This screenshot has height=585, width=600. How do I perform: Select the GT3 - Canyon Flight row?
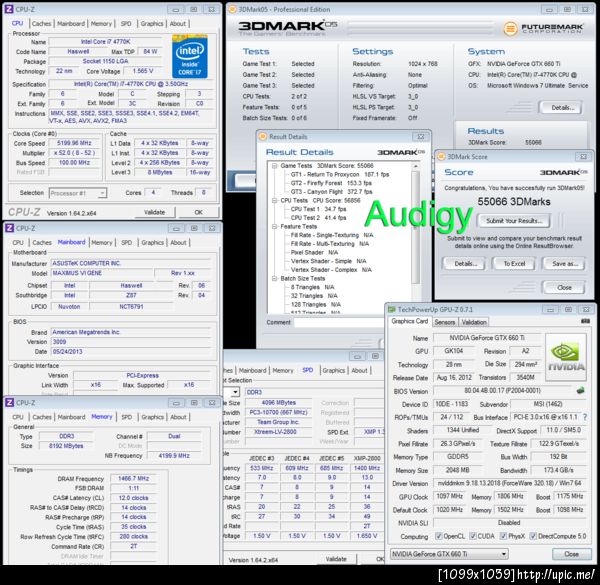(x=331, y=192)
